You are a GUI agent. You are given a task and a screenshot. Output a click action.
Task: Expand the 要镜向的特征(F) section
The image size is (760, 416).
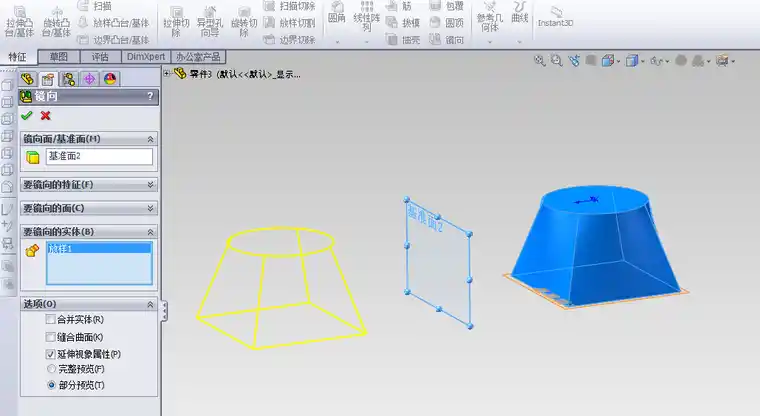point(150,185)
